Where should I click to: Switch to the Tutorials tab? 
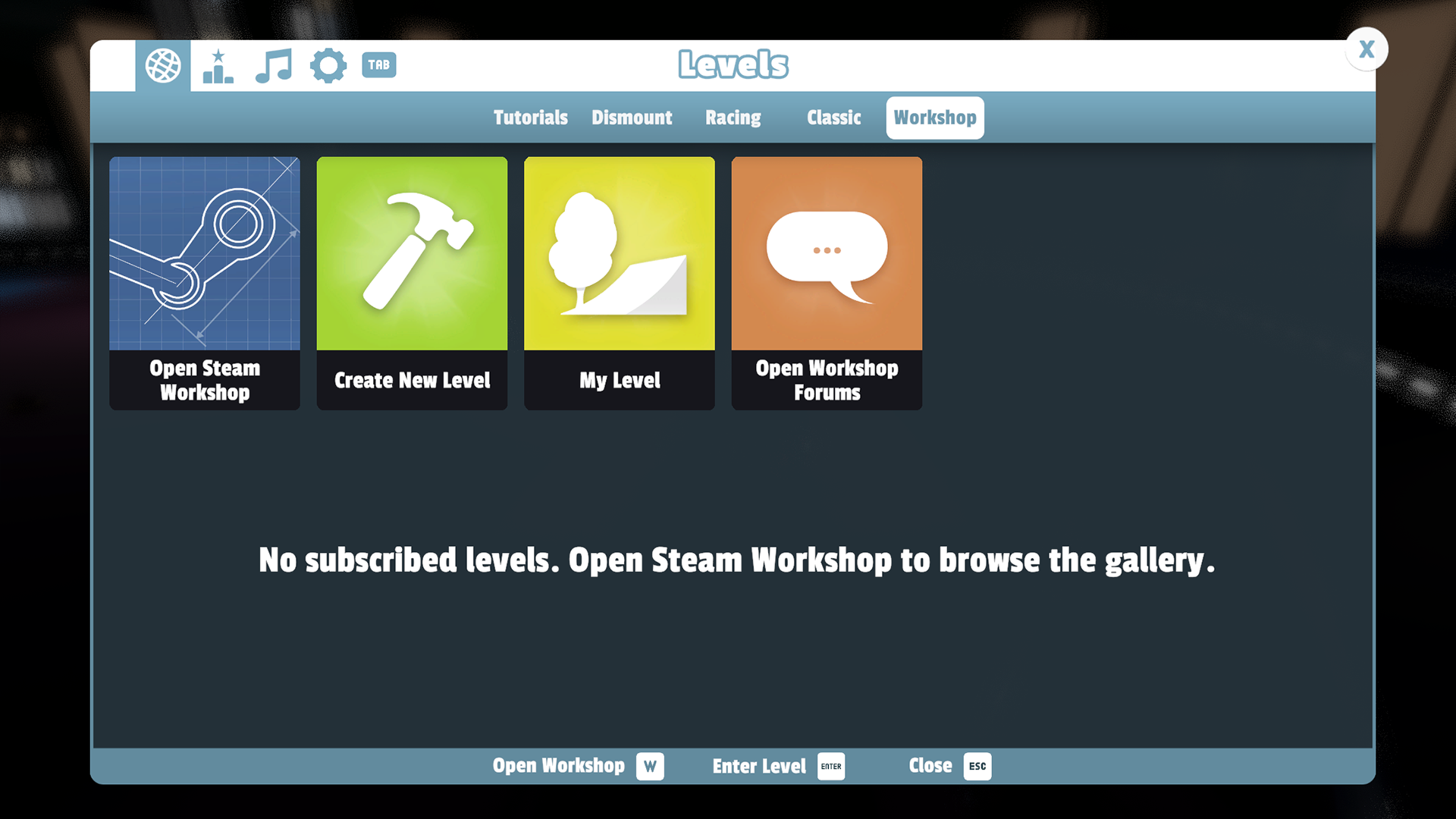(x=530, y=118)
